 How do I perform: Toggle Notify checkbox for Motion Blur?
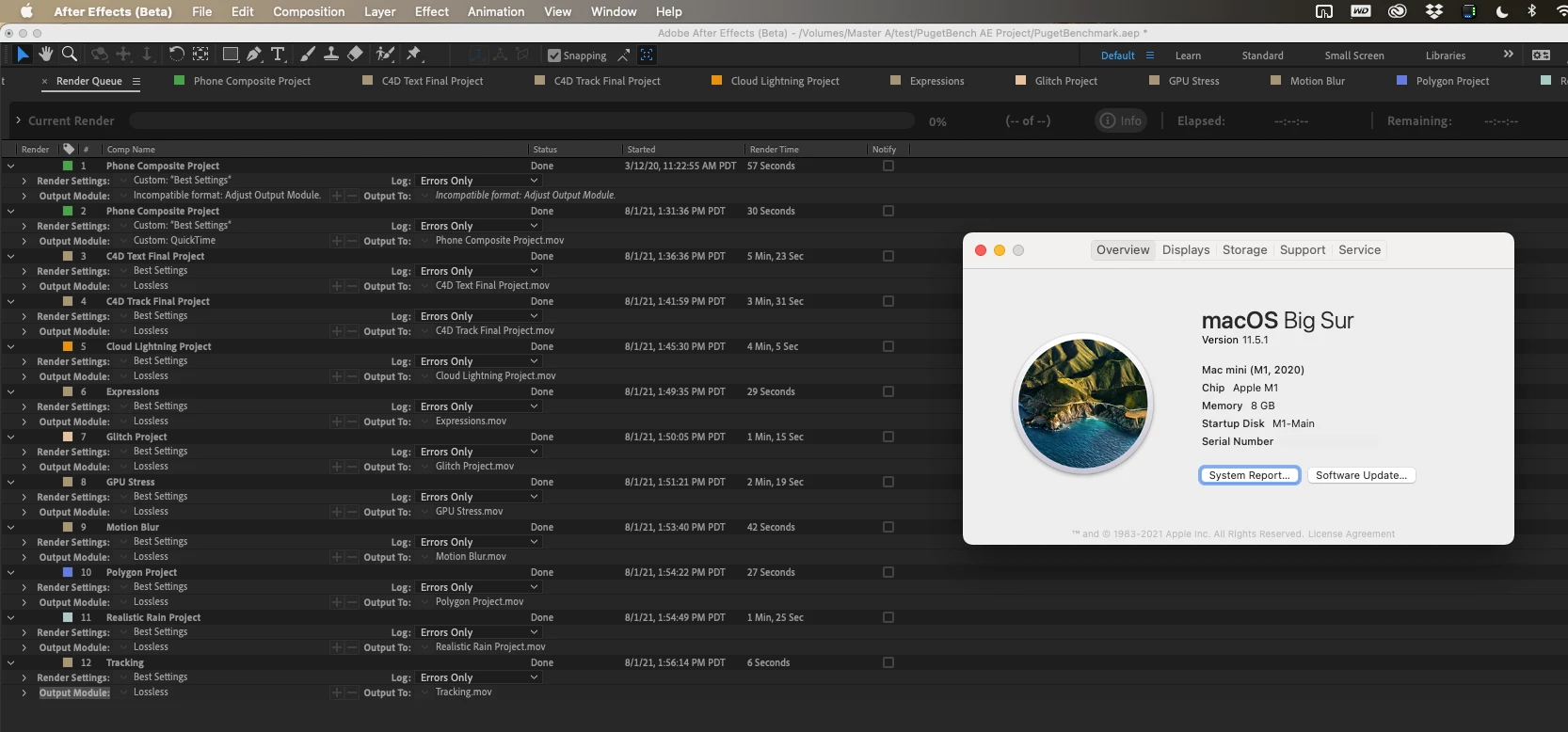point(888,527)
